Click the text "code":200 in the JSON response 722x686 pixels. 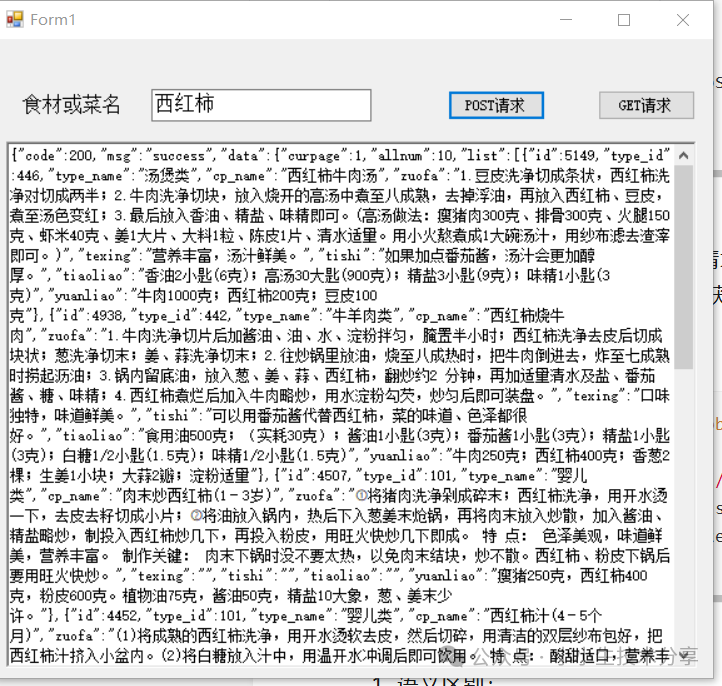point(55,156)
